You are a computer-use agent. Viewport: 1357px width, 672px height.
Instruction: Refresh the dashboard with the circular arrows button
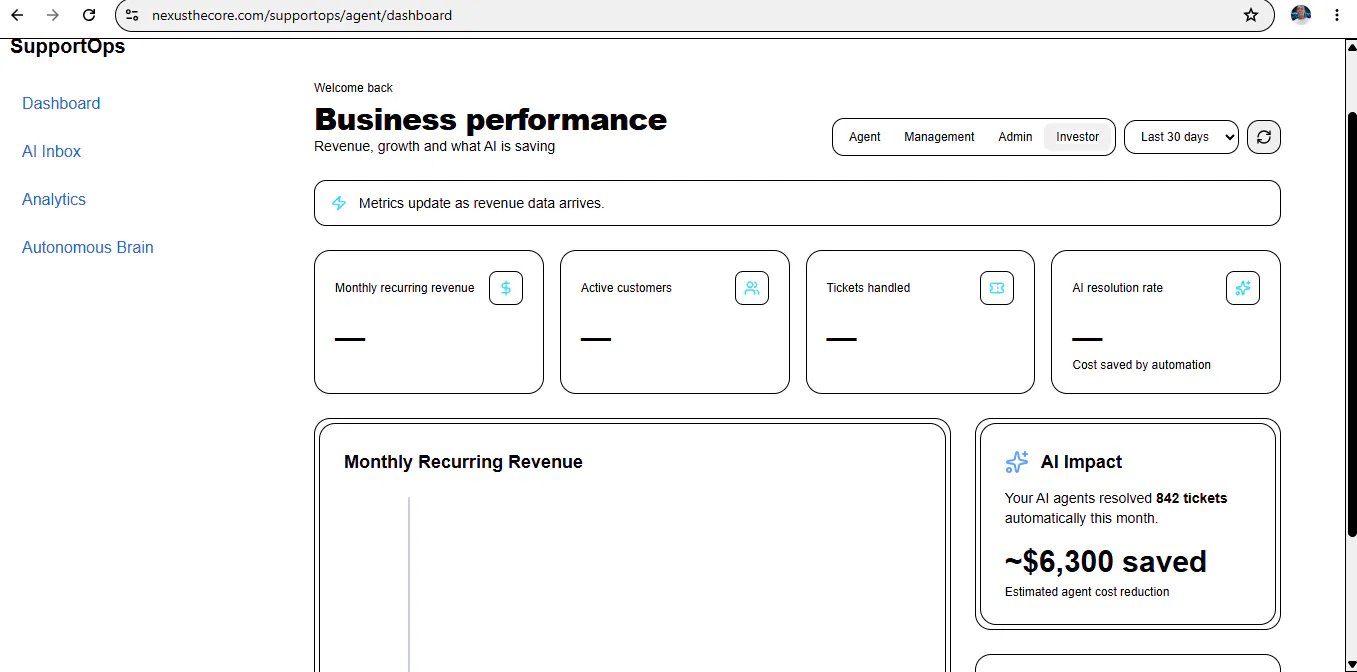(1264, 137)
